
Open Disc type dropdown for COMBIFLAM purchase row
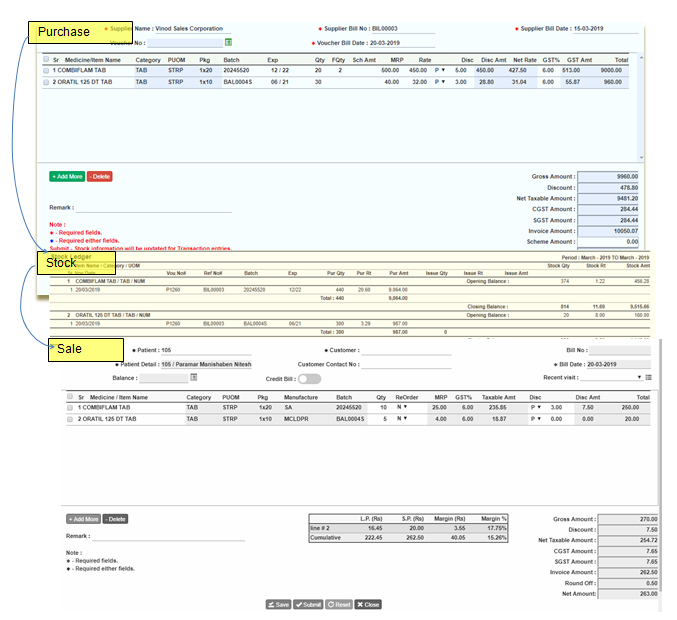(x=440, y=70)
